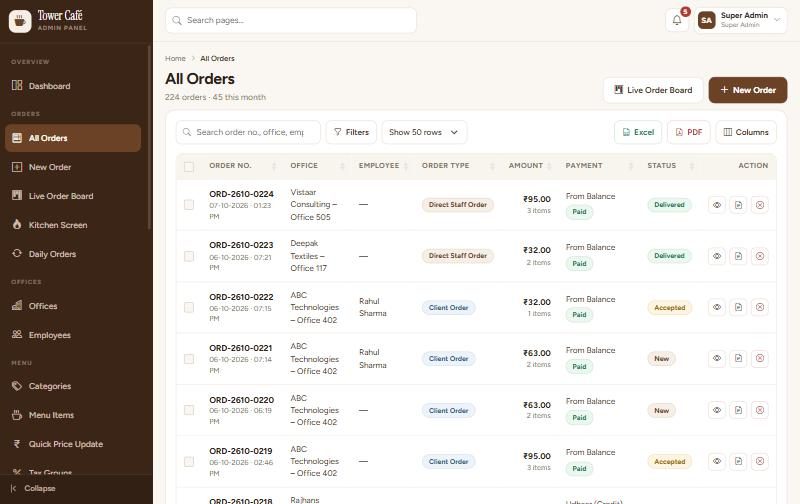Open Live Order Board header button
This screenshot has height=504, width=800.
coord(653,90)
